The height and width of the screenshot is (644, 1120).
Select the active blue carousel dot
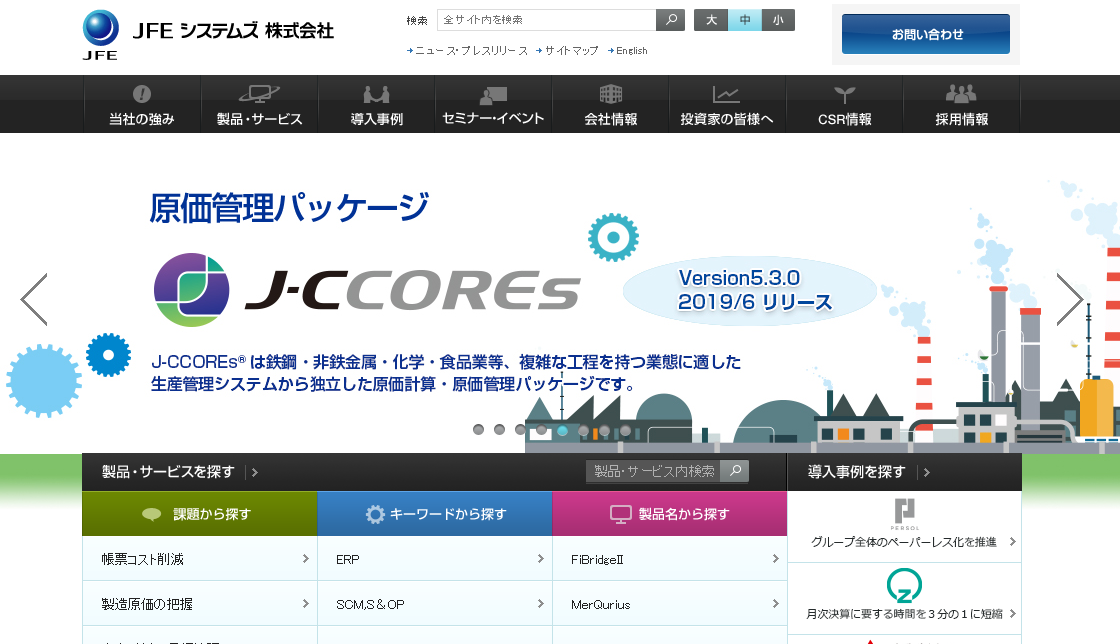click(x=563, y=431)
